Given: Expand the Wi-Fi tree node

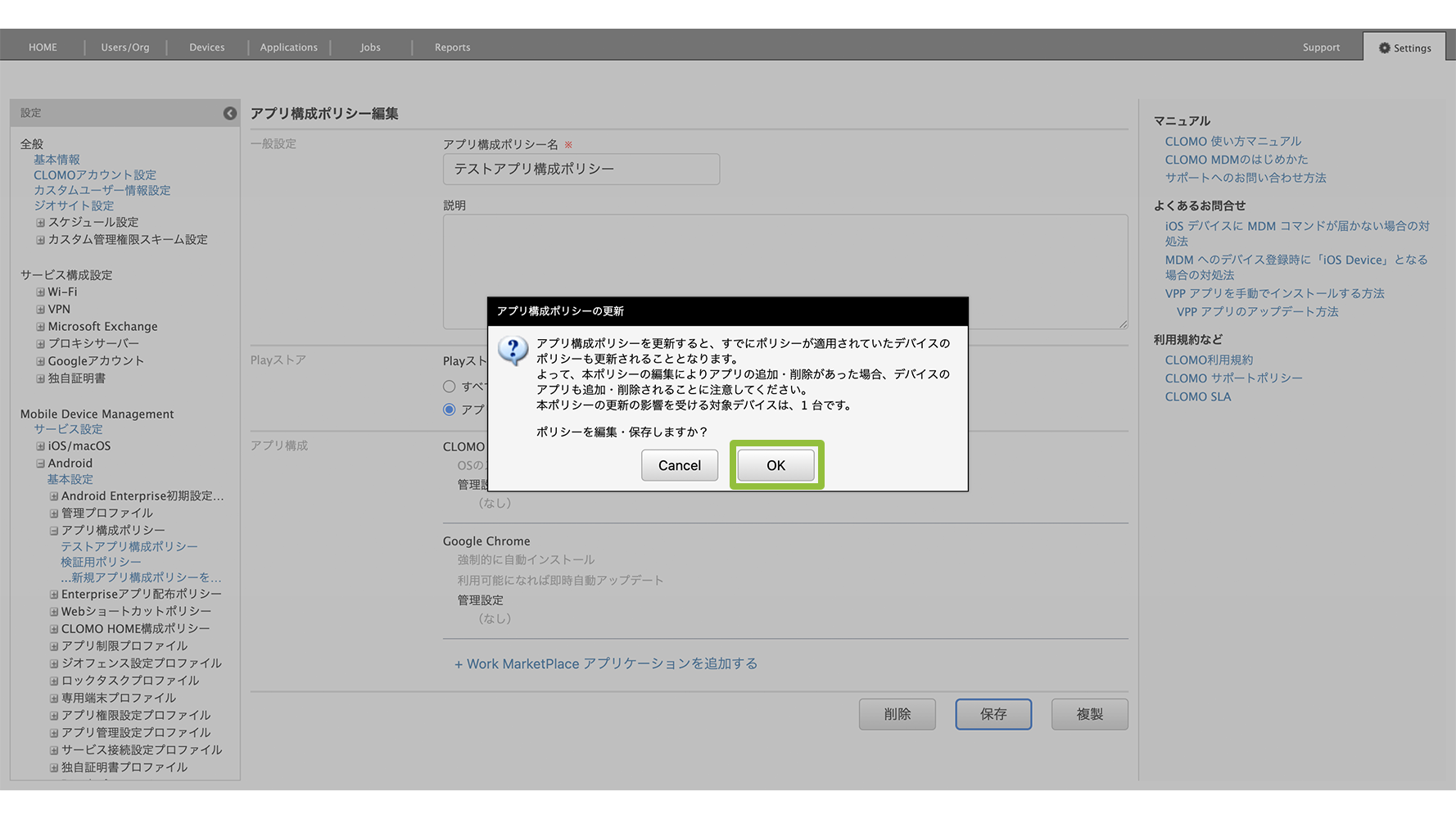Looking at the screenshot, I should [40, 292].
